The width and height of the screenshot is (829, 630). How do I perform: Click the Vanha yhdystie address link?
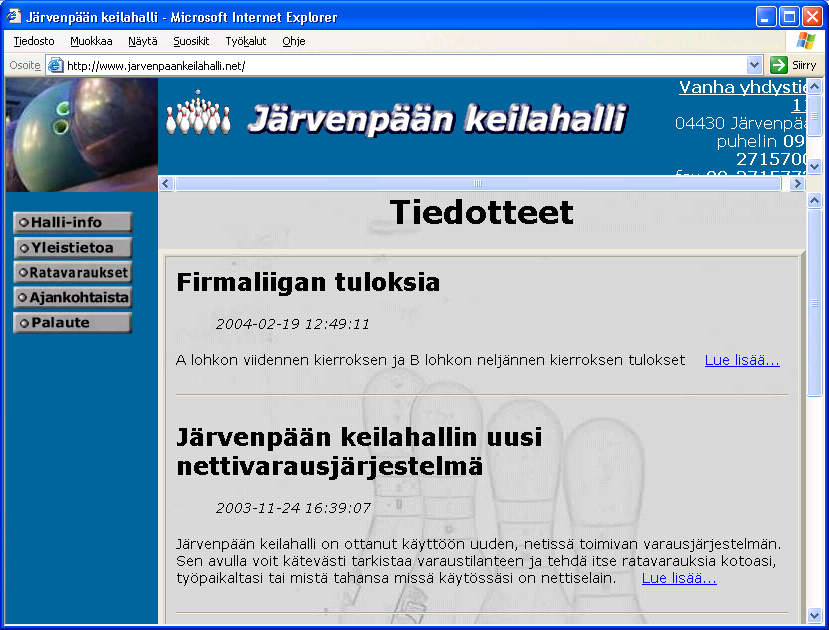tap(743, 88)
